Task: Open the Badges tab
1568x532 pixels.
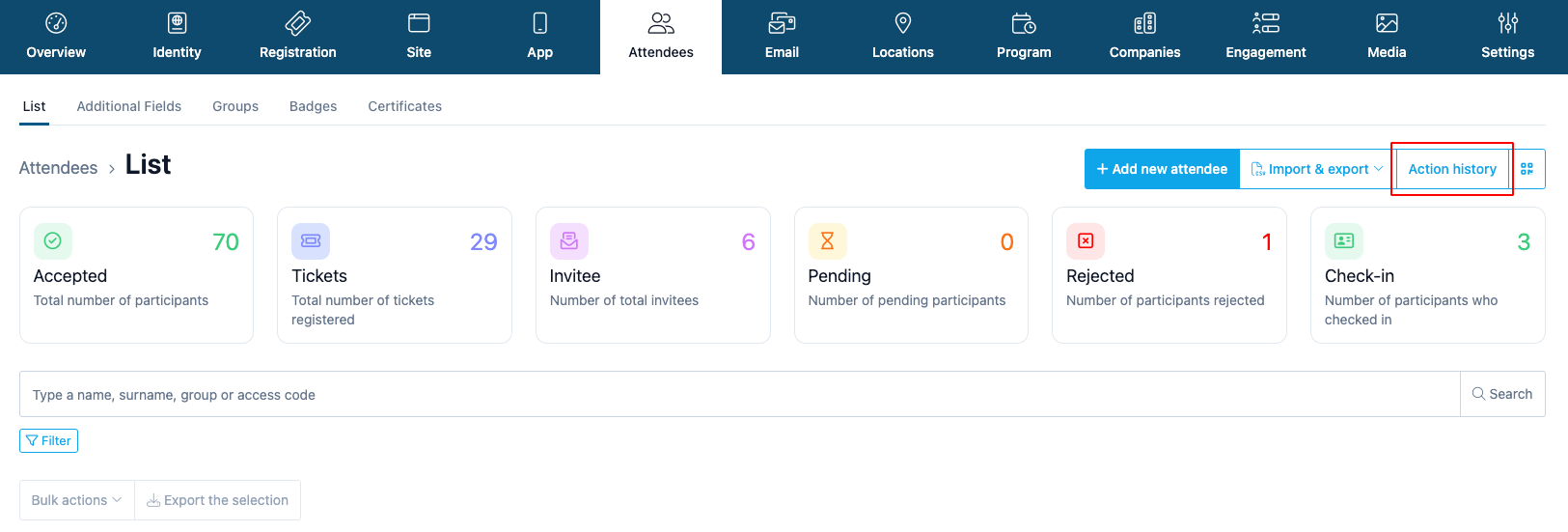Action: (x=314, y=106)
